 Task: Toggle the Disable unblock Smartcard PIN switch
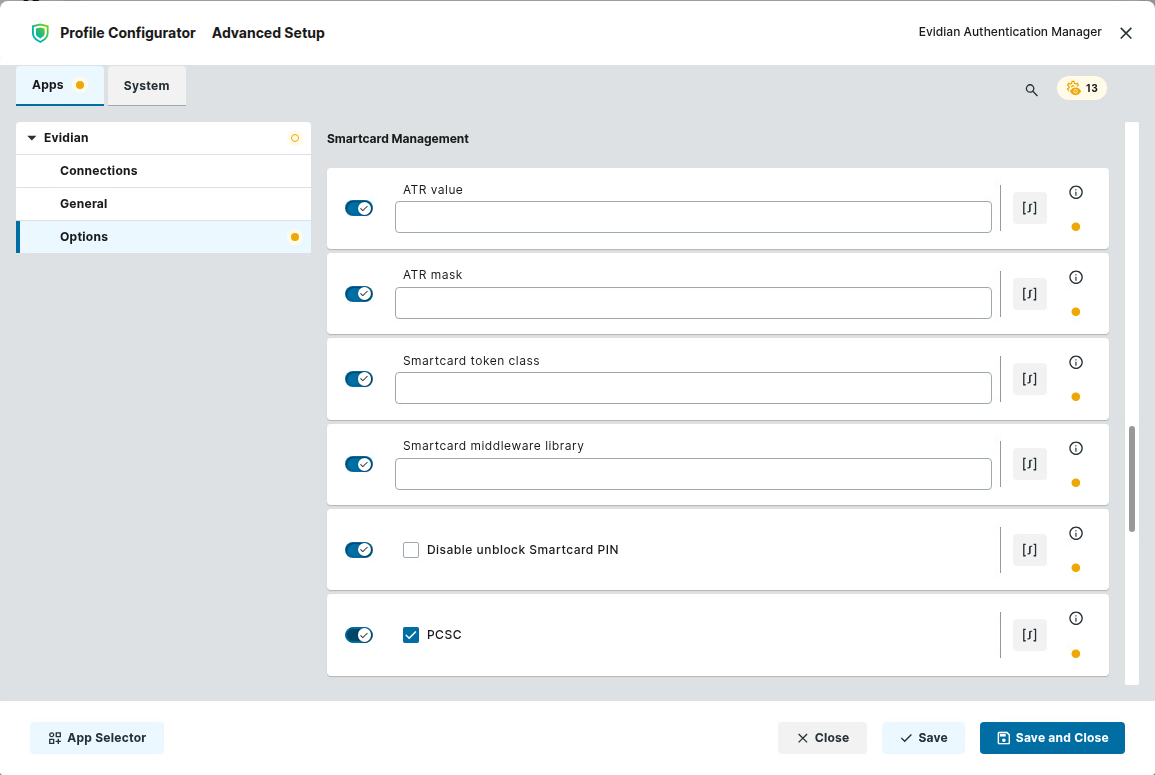click(x=359, y=550)
